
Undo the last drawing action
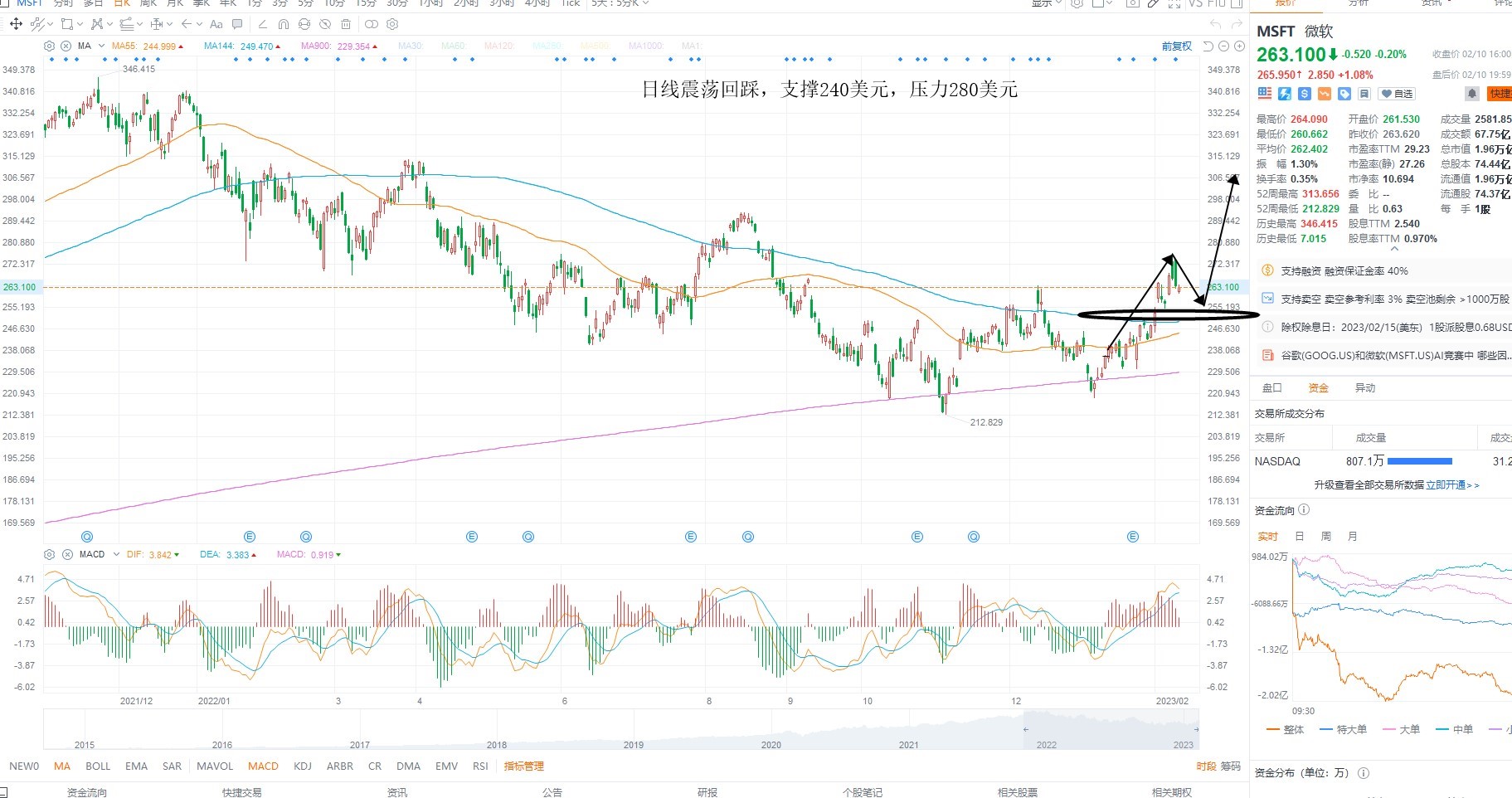pos(1215,24)
